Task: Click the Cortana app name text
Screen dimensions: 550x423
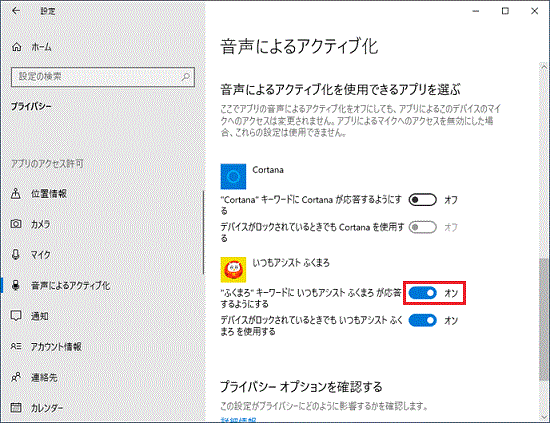Action: (268, 170)
